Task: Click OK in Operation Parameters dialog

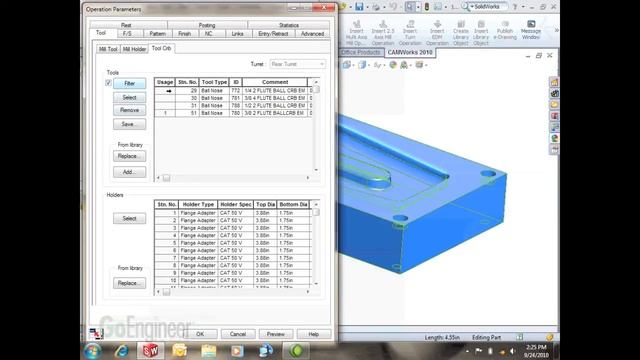Action: pyautogui.click(x=200, y=334)
